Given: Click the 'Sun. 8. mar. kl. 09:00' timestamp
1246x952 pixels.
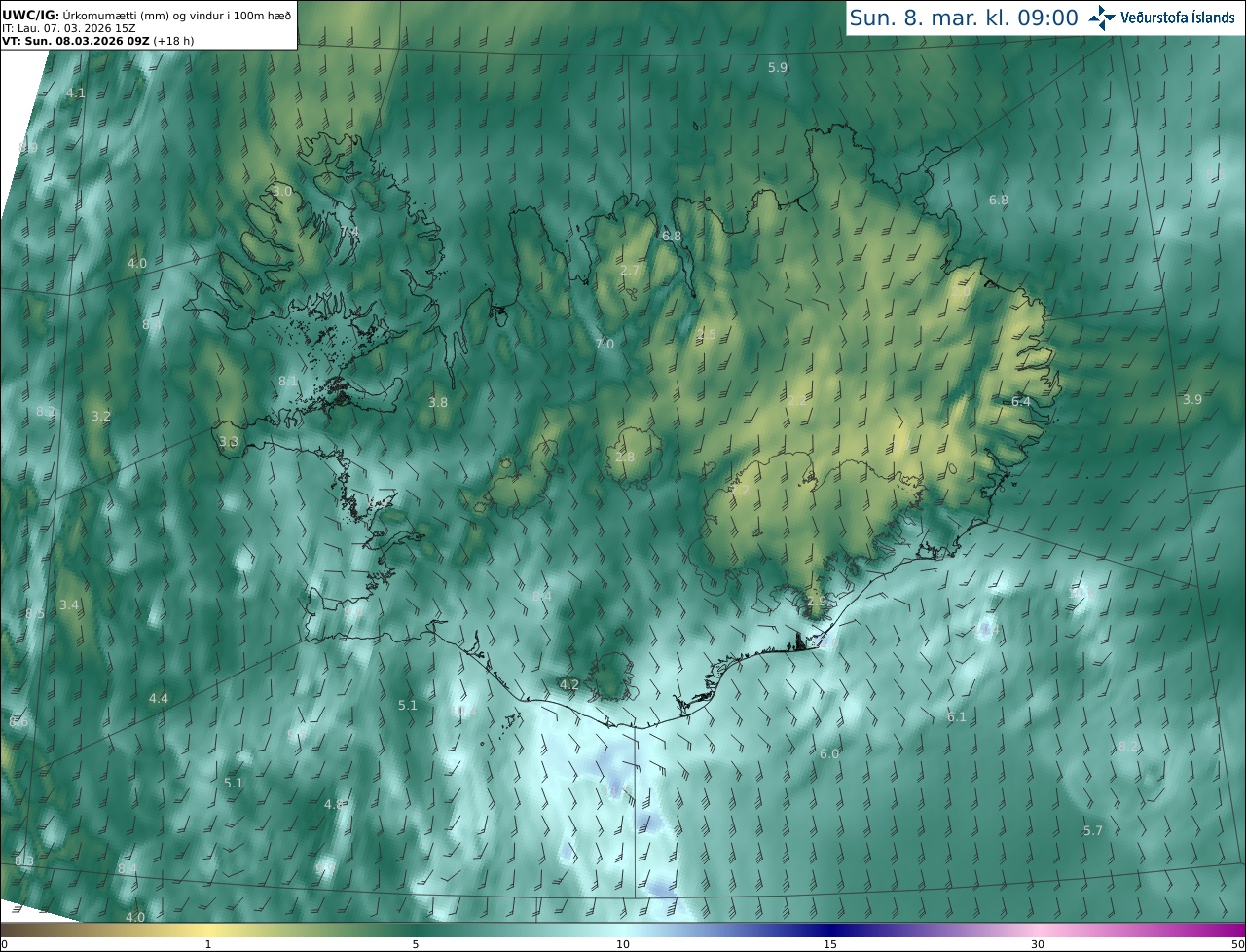Looking at the screenshot, I should coord(964,18).
